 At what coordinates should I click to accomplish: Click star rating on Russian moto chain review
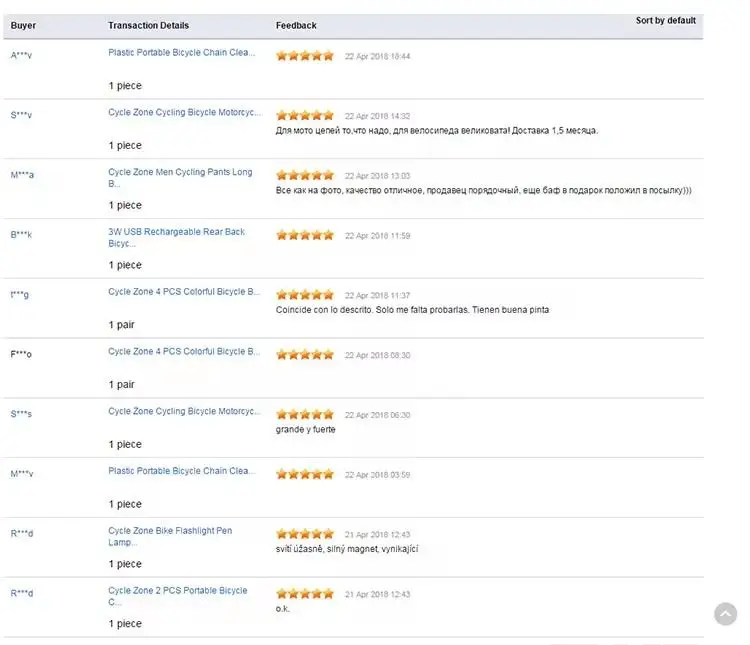coord(305,116)
